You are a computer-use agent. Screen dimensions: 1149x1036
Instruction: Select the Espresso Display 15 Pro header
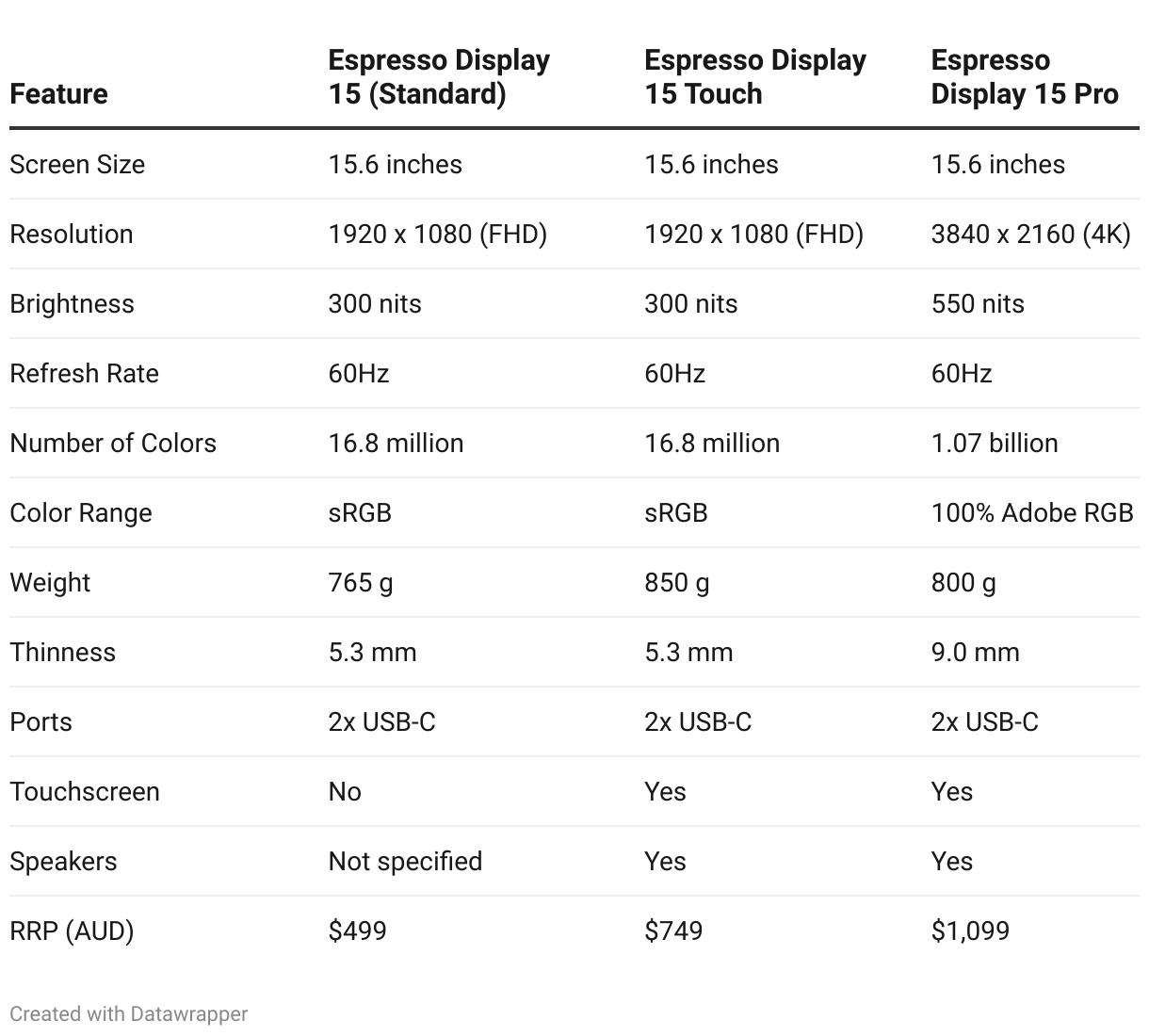click(x=1025, y=77)
